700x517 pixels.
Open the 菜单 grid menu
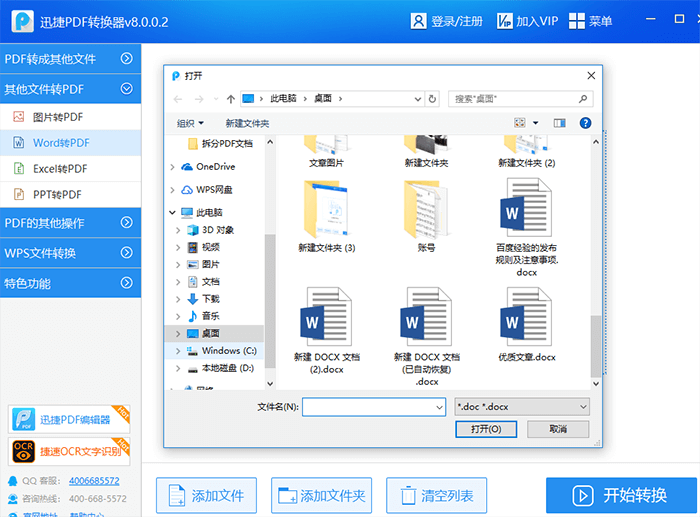[x=590, y=21]
